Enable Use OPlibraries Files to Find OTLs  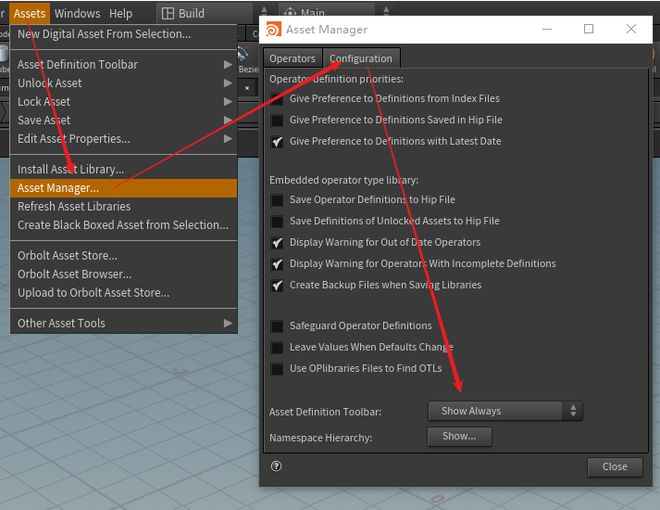(277, 369)
